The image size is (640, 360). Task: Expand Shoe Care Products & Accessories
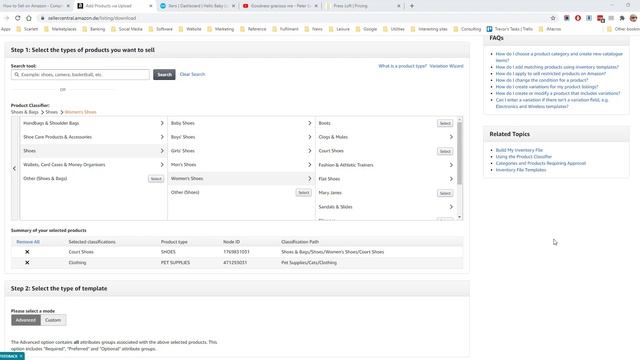pyautogui.click(x=93, y=137)
